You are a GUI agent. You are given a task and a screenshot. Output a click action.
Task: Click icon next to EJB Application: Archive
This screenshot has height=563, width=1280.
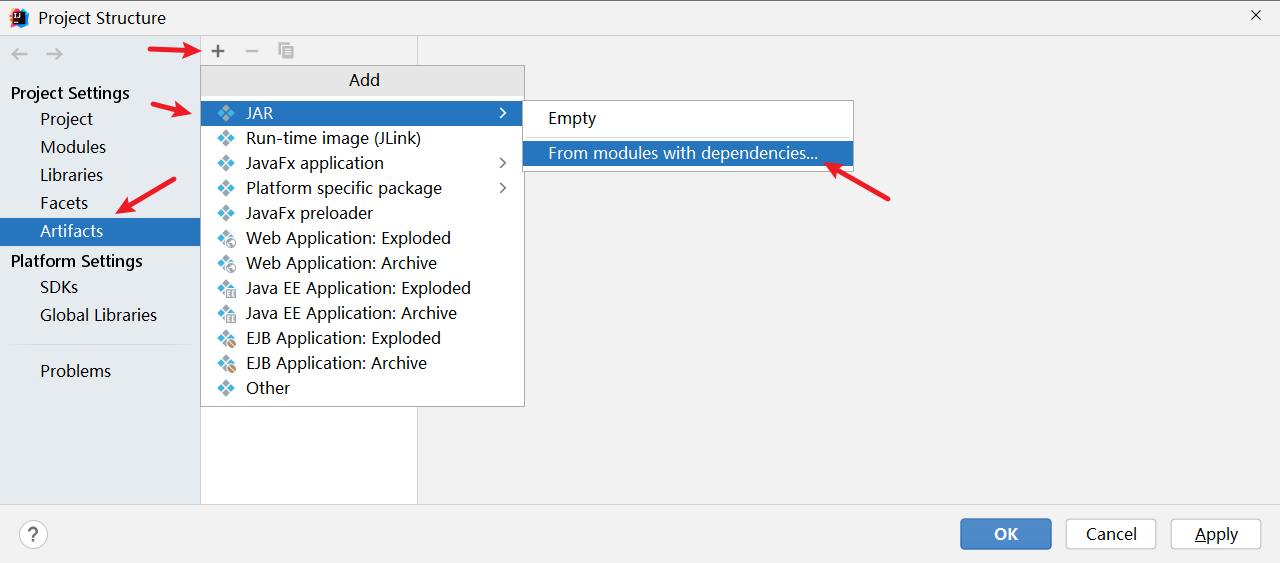[227, 363]
